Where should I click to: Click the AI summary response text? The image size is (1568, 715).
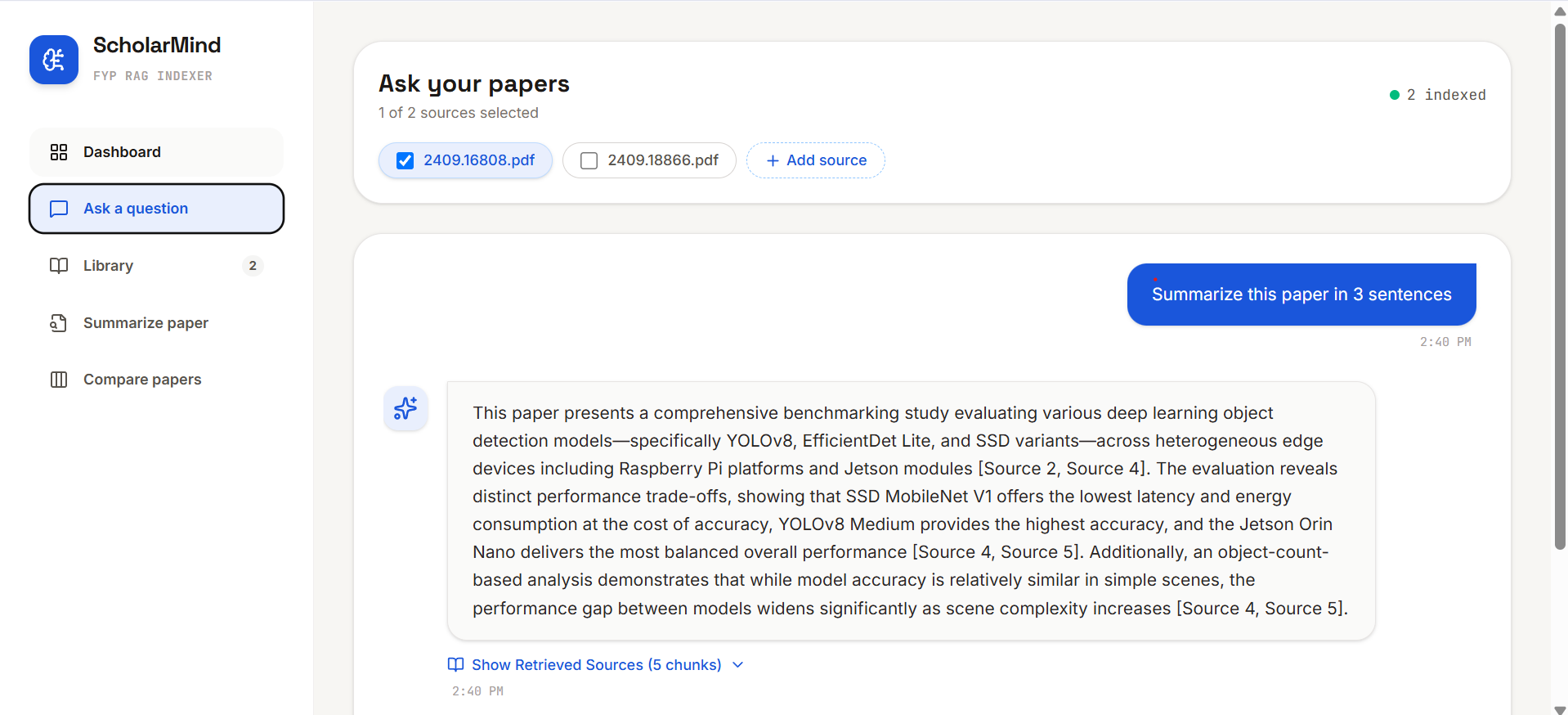911,510
